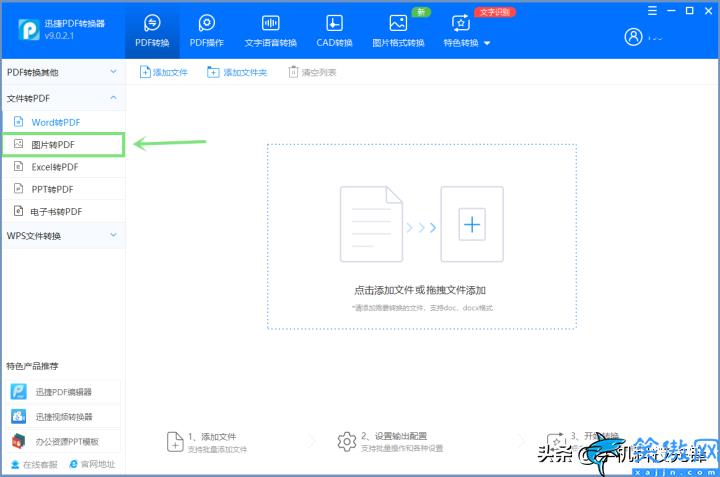Click the 图片转PDF image icon
This screenshot has height=477, width=720.
(x=18, y=144)
